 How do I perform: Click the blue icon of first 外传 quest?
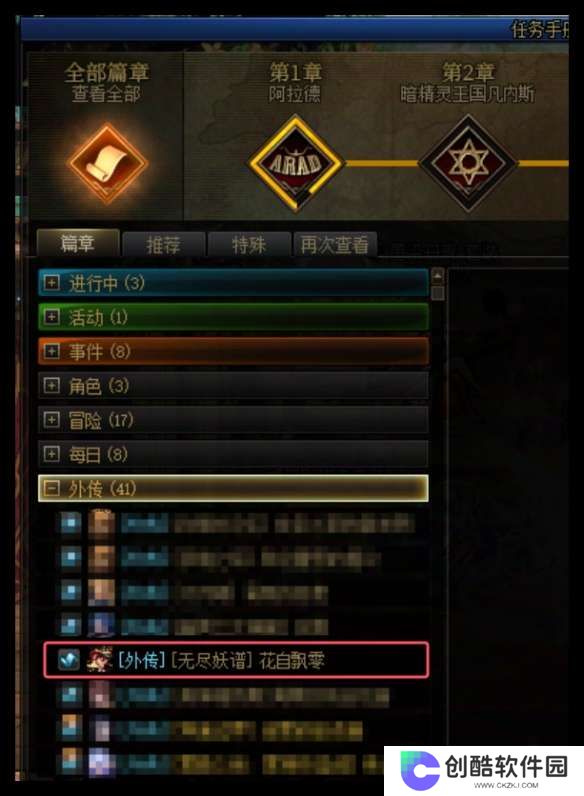click(x=70, y=523)
